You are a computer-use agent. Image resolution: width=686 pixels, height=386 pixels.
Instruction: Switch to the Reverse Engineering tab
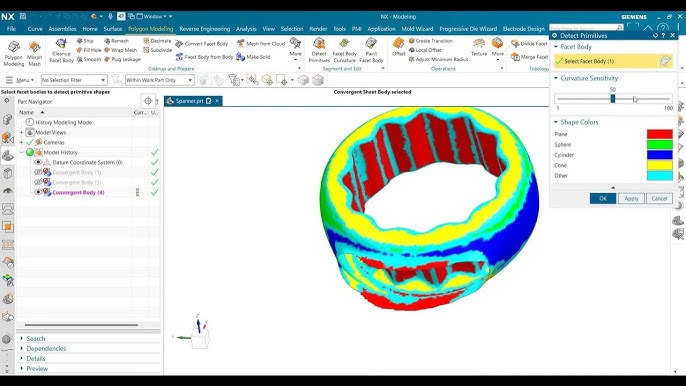[x=204, y=29]
